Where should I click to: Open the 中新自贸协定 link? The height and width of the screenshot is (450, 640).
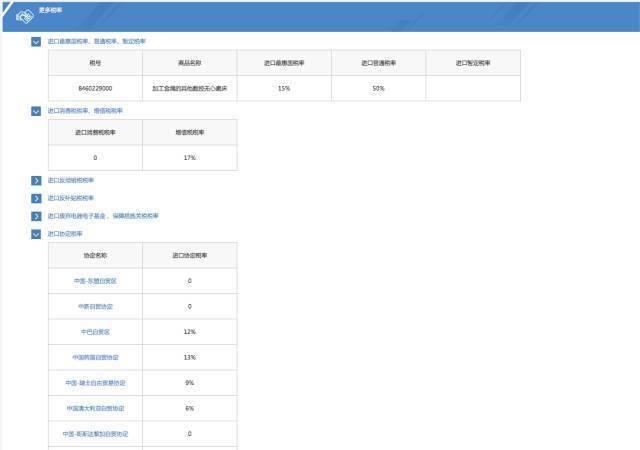coord(95,306)
